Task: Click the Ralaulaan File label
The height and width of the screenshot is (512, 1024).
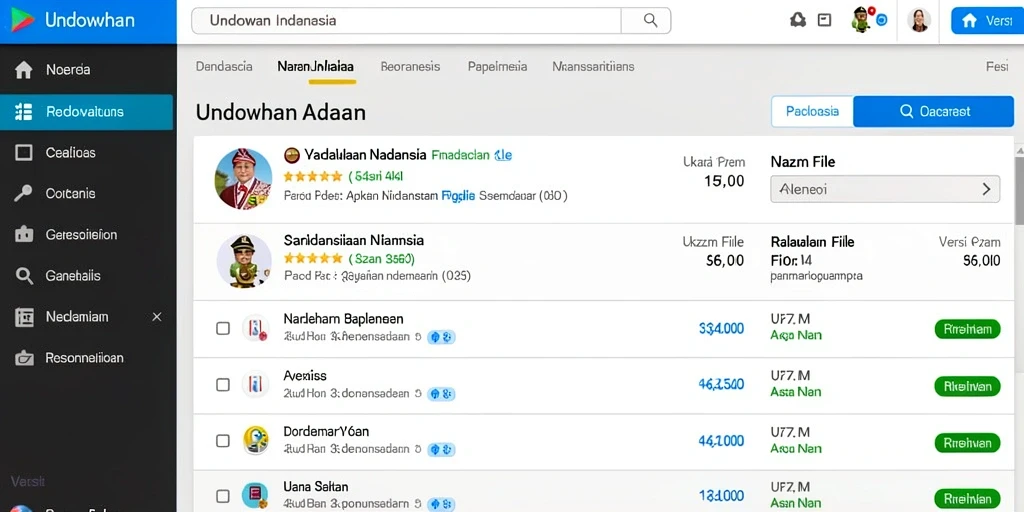Action: [812, 242]
